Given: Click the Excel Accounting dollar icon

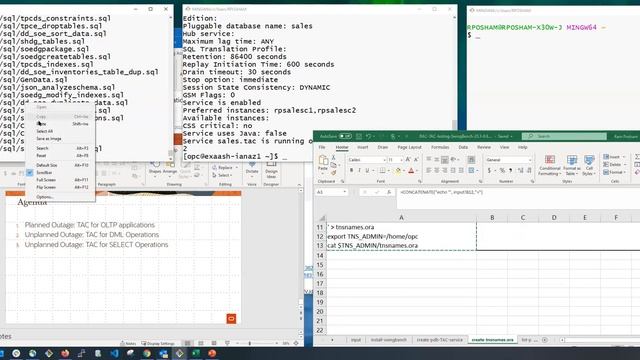Looking at the screenshot, I should pyautogui.click(x=489, y=171).
